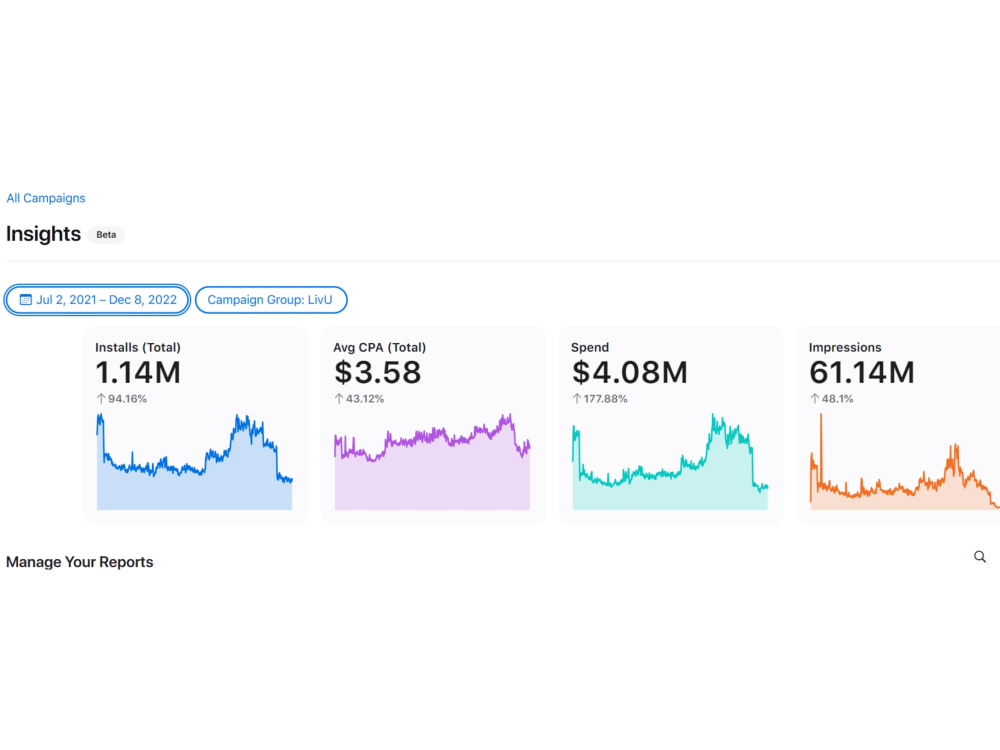1000x750 pixels.
Task: Click the blue Installs trend chart
Action: (x=195, y=462)
